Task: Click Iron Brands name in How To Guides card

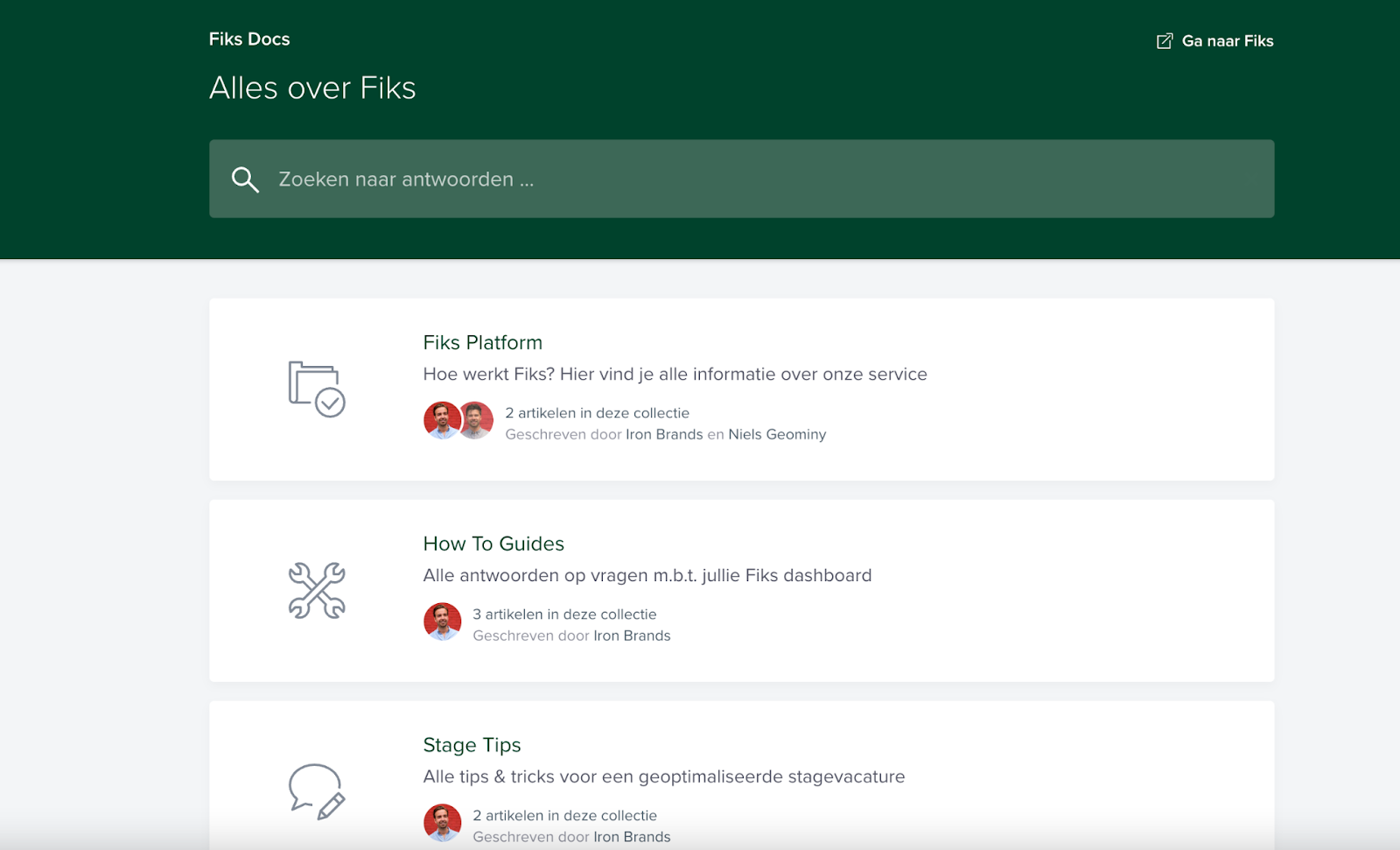Action: click(x=632, y=636)
